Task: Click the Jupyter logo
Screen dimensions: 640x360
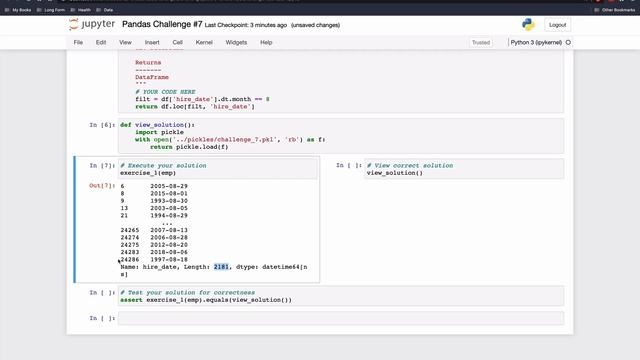Action: (92, 24)
